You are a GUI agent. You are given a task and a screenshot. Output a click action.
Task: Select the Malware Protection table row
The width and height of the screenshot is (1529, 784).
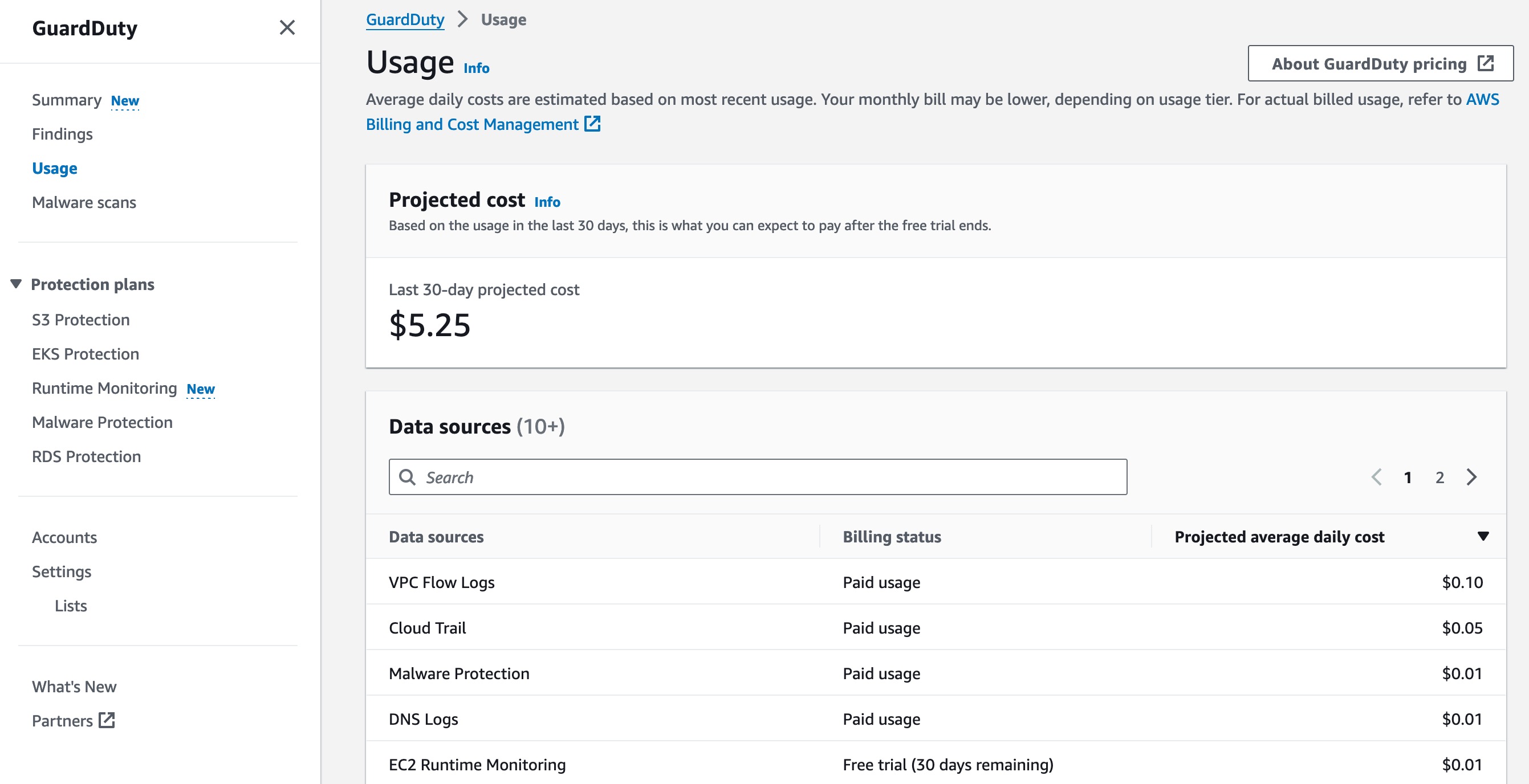click(x=936, y=673)
